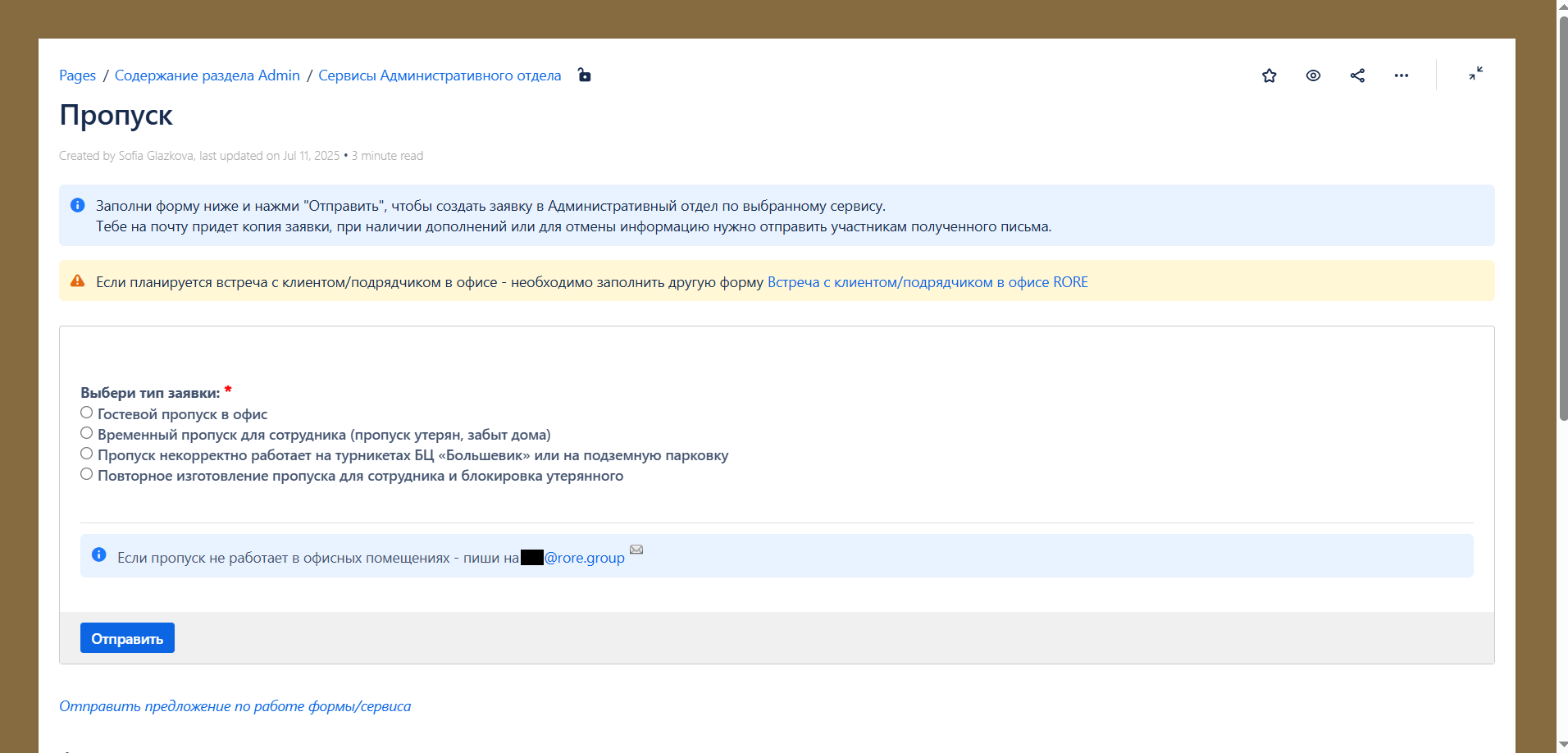Navigate to 'Содержание раздела Admin' breadcrumb
Image resolution: width=1568 pixels, height=753 pixels.
(207, 75)
